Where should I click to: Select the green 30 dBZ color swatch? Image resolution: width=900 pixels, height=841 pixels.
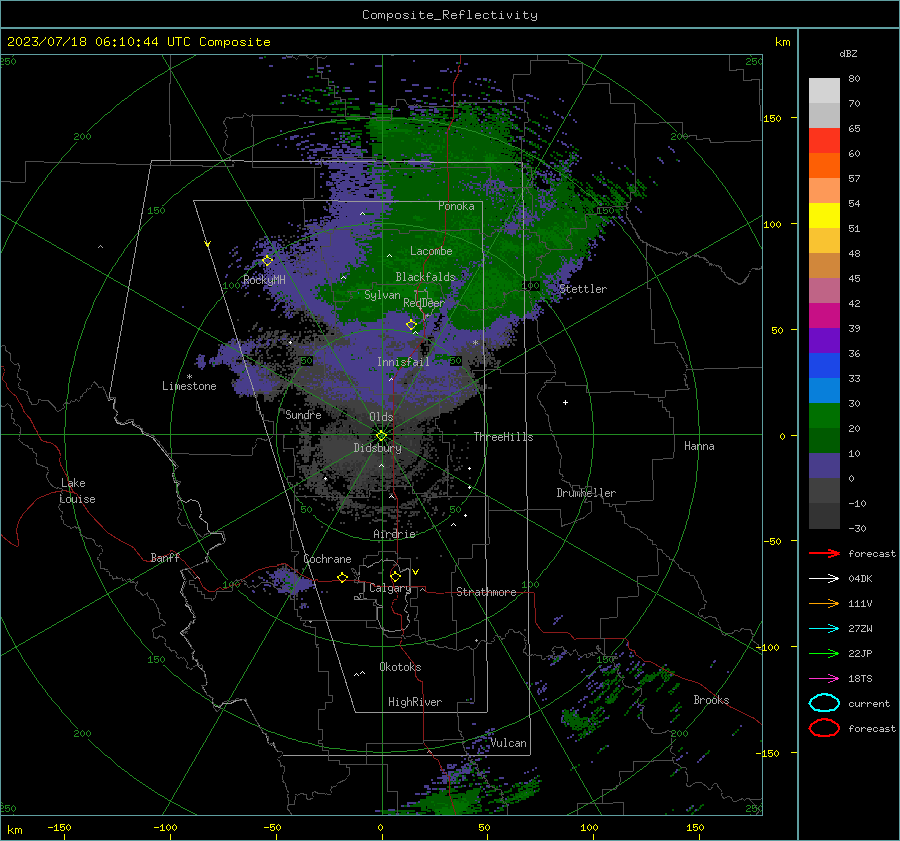coord(824,416)
